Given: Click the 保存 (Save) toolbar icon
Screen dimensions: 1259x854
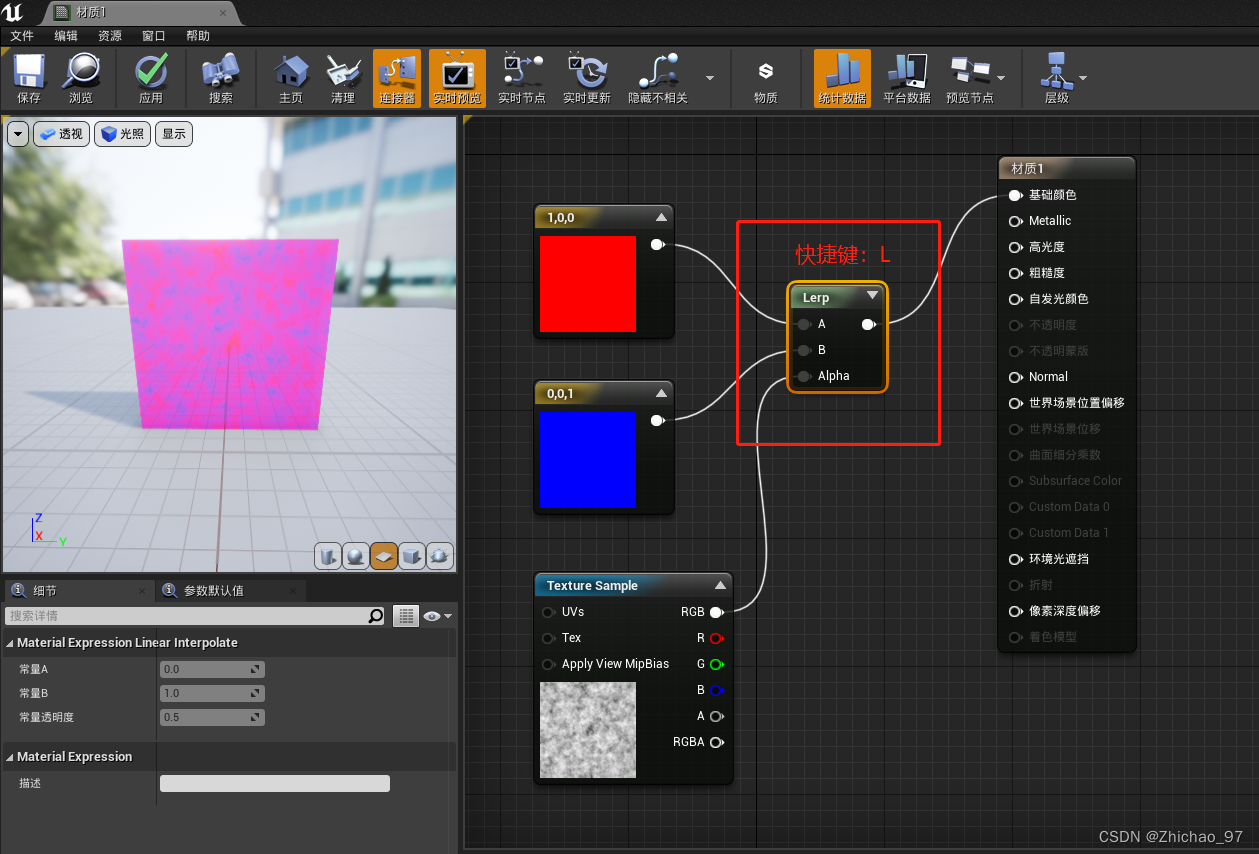Looking at the screenshot, I should (x=28, y=78).
